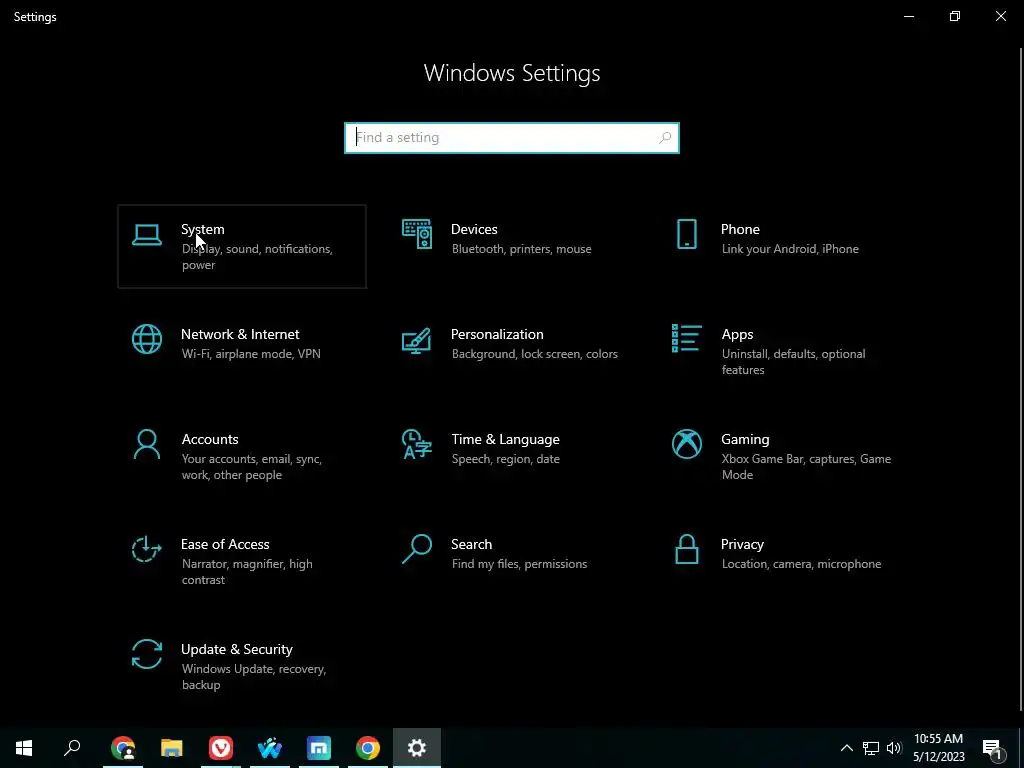This screenshot has height=768, width=1024.
Task: Focus the Find a setting search field
Action: [x=512, y=138]
